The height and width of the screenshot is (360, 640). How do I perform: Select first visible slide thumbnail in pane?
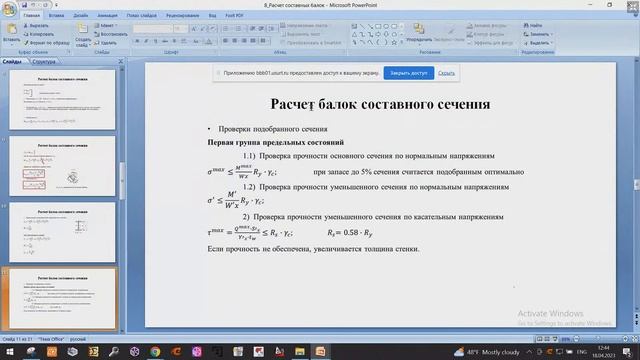click(62, 100)
